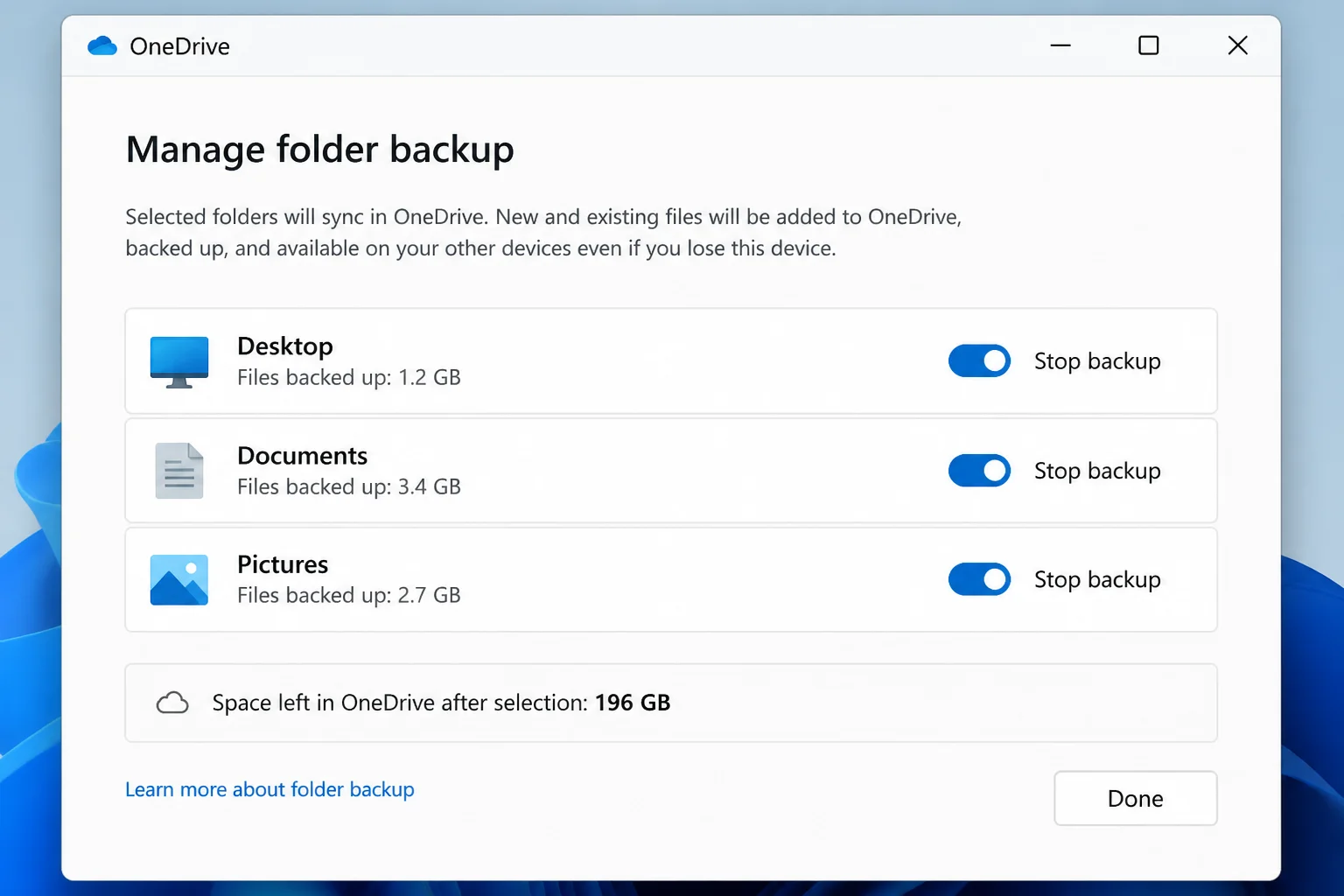This screenshot has height=896, width=1344.
Task: Close the OneDrive window
Action: pos(1237,45)
